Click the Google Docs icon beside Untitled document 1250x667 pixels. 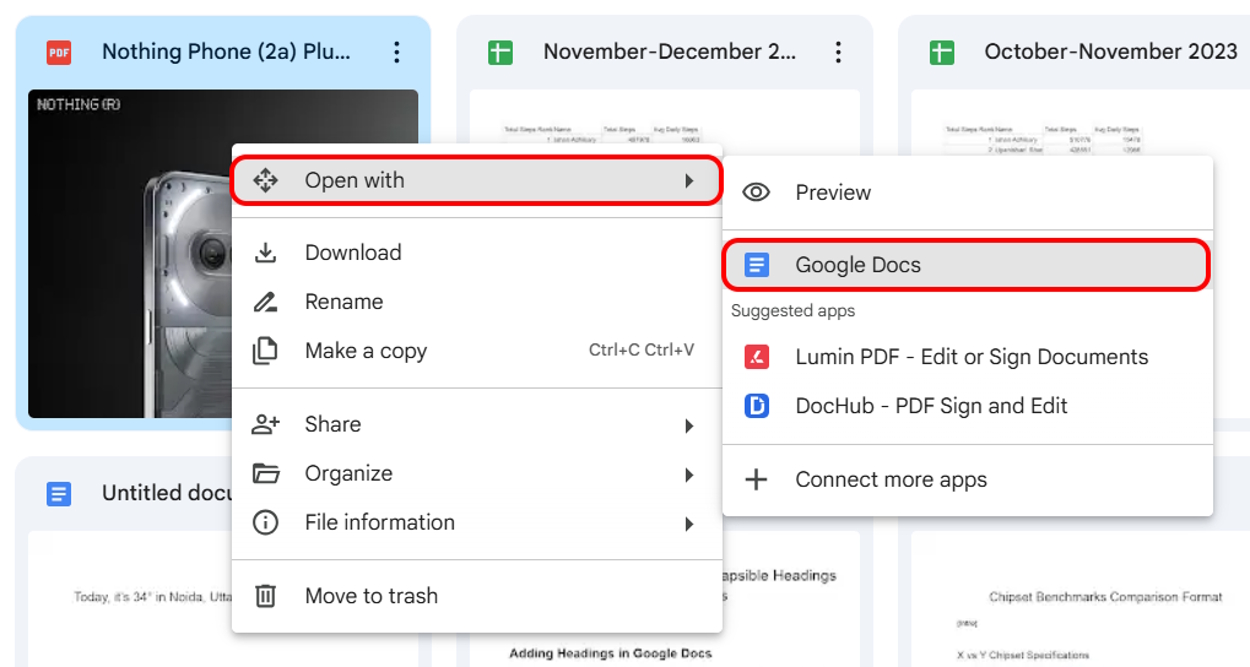click(x=60, y=493)
